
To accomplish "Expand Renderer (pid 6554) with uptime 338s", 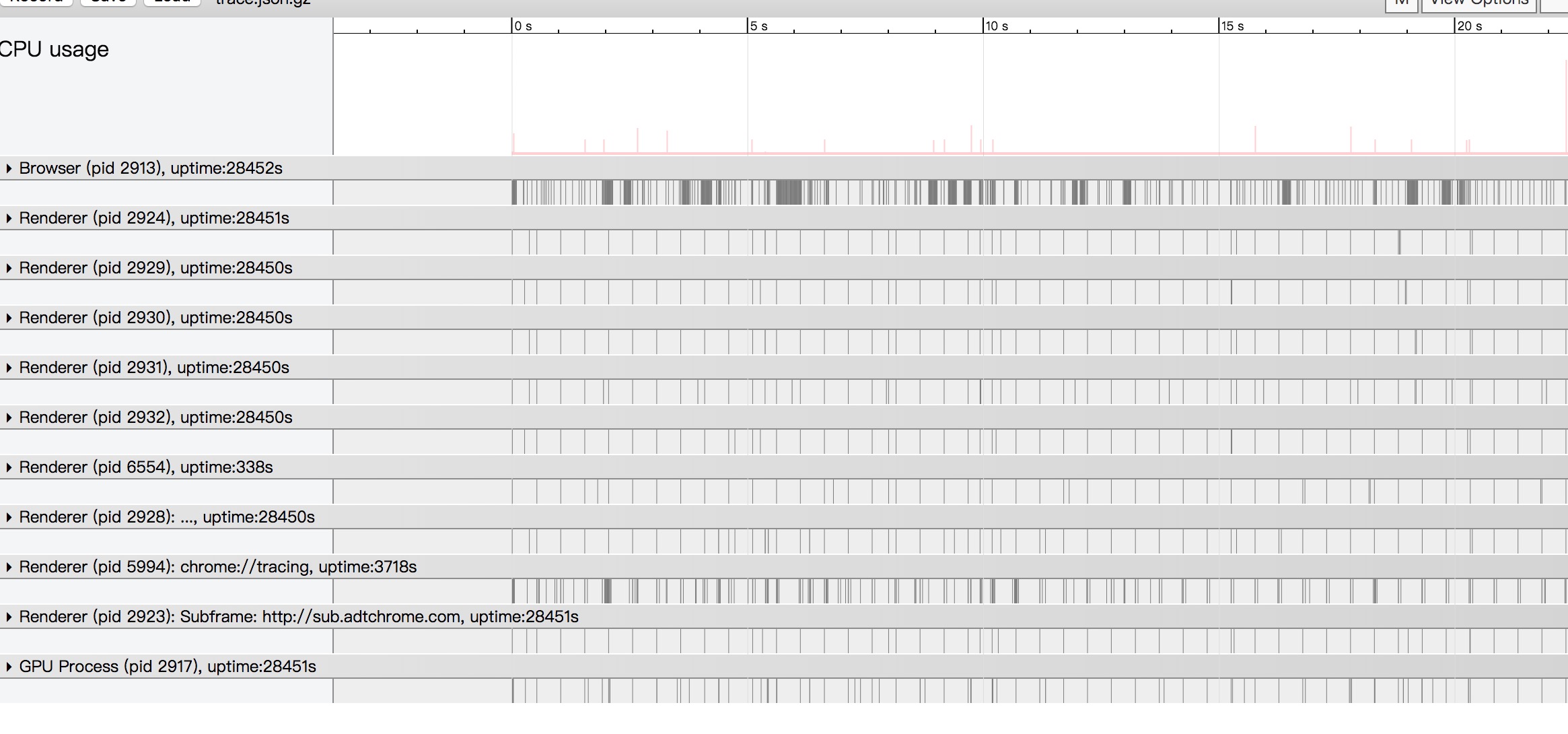I will coord(9,467).
